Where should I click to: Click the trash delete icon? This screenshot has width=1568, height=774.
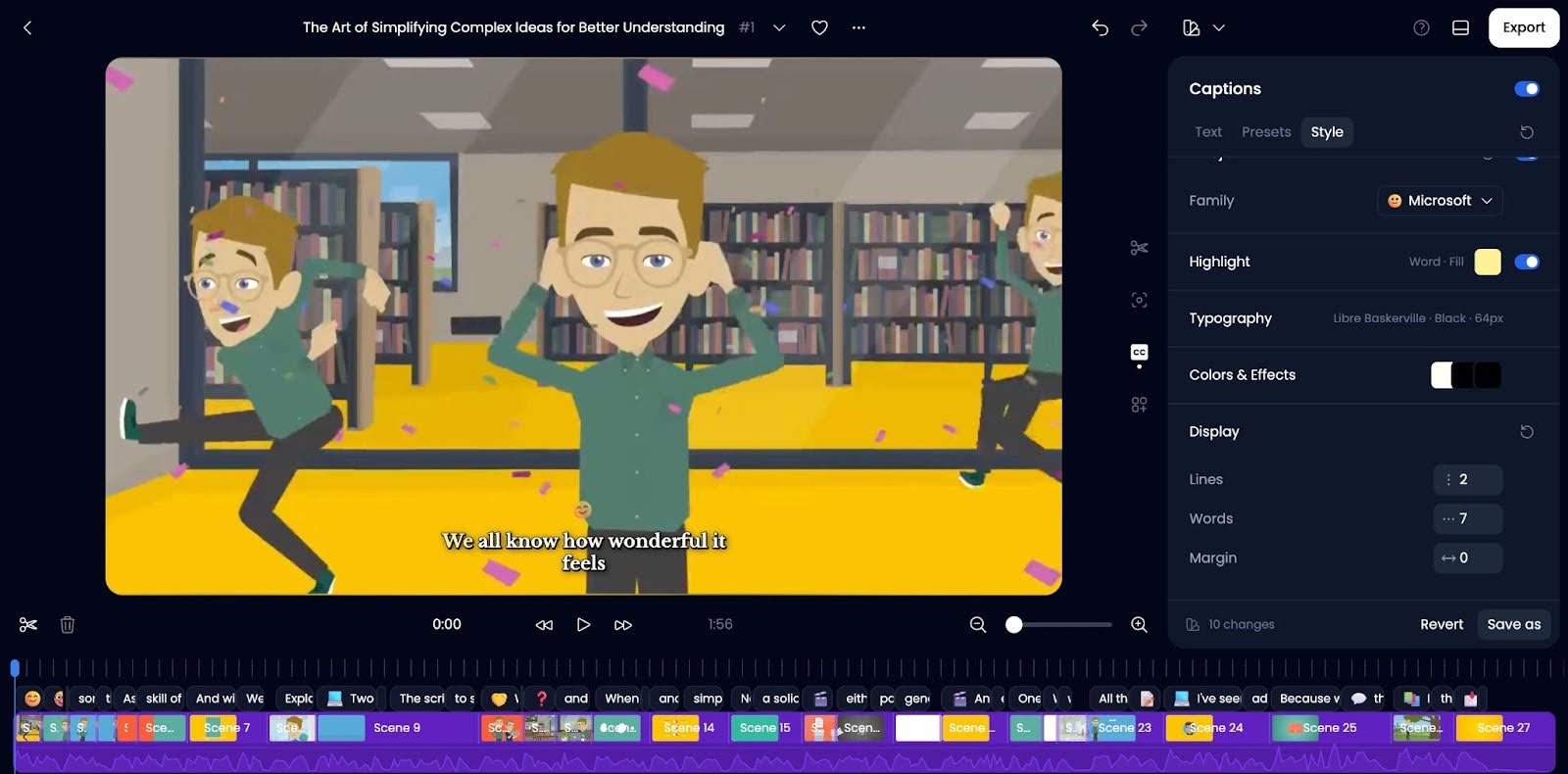click(68, 624)
